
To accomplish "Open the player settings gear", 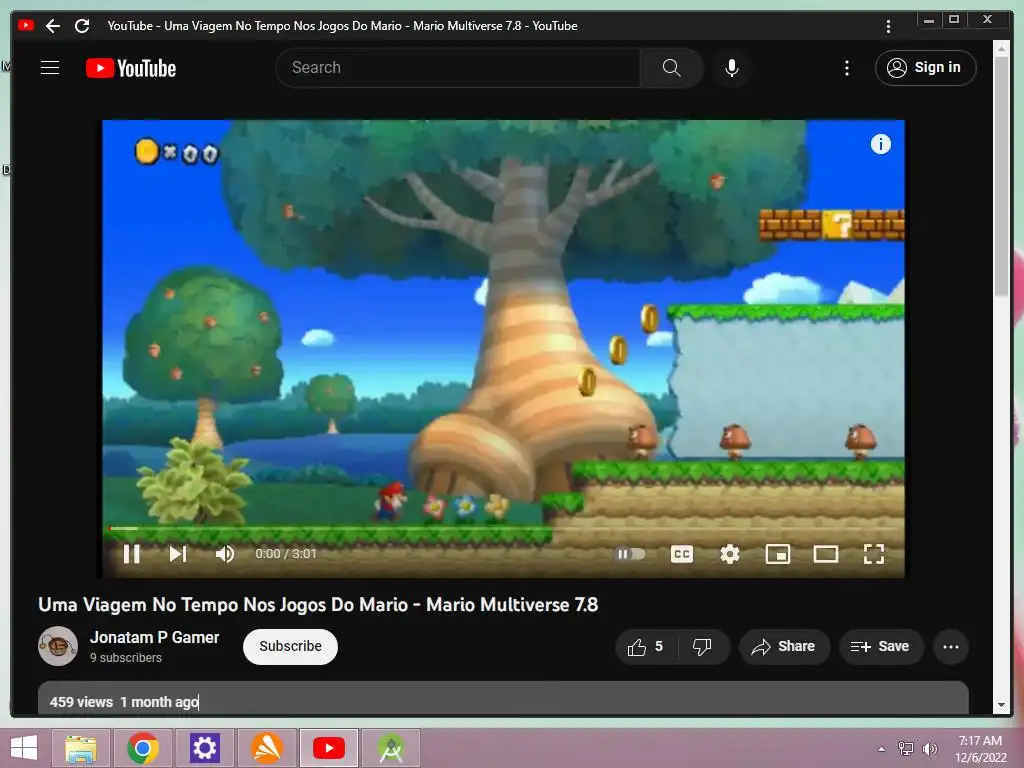I will (x=729, y=554).
